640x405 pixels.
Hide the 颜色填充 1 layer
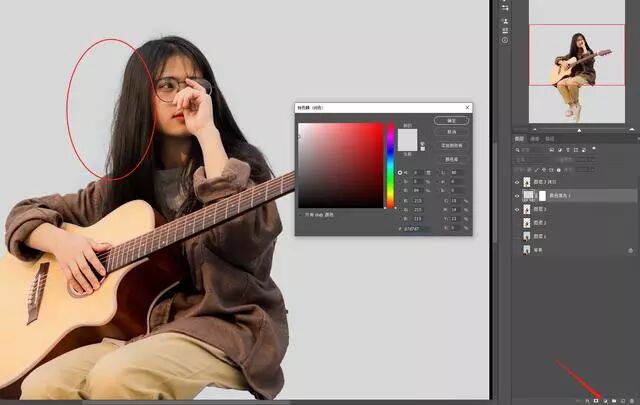tap(517, 196)
